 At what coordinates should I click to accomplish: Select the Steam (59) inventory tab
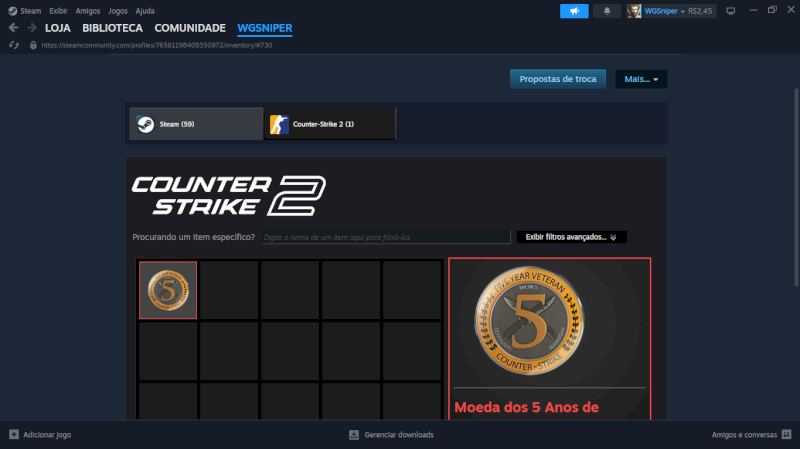click(196, 124)
